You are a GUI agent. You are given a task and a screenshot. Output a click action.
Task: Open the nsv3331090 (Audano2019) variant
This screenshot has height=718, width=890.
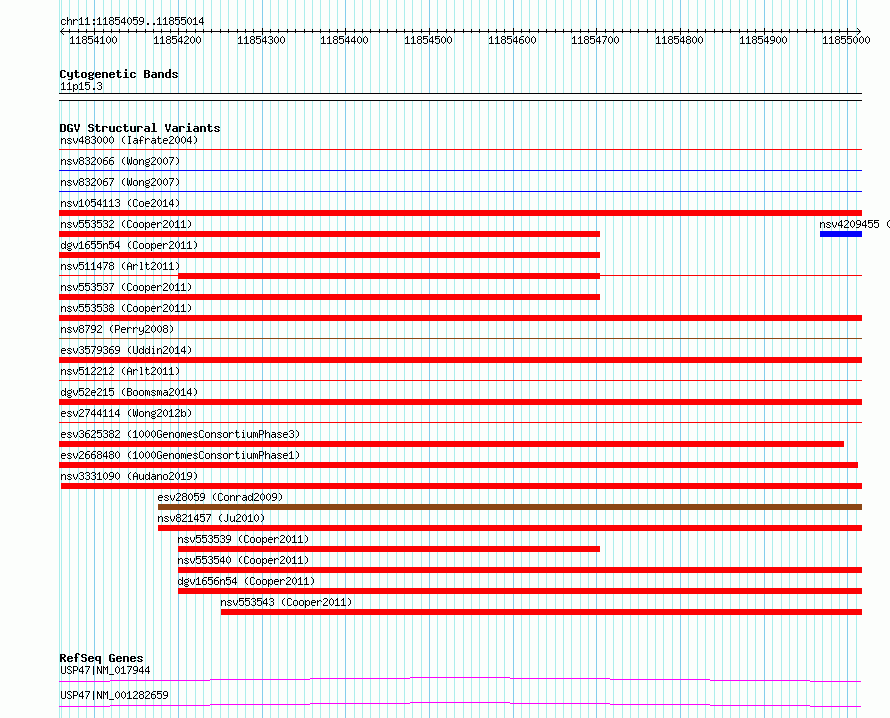click(x=129, y=476)
